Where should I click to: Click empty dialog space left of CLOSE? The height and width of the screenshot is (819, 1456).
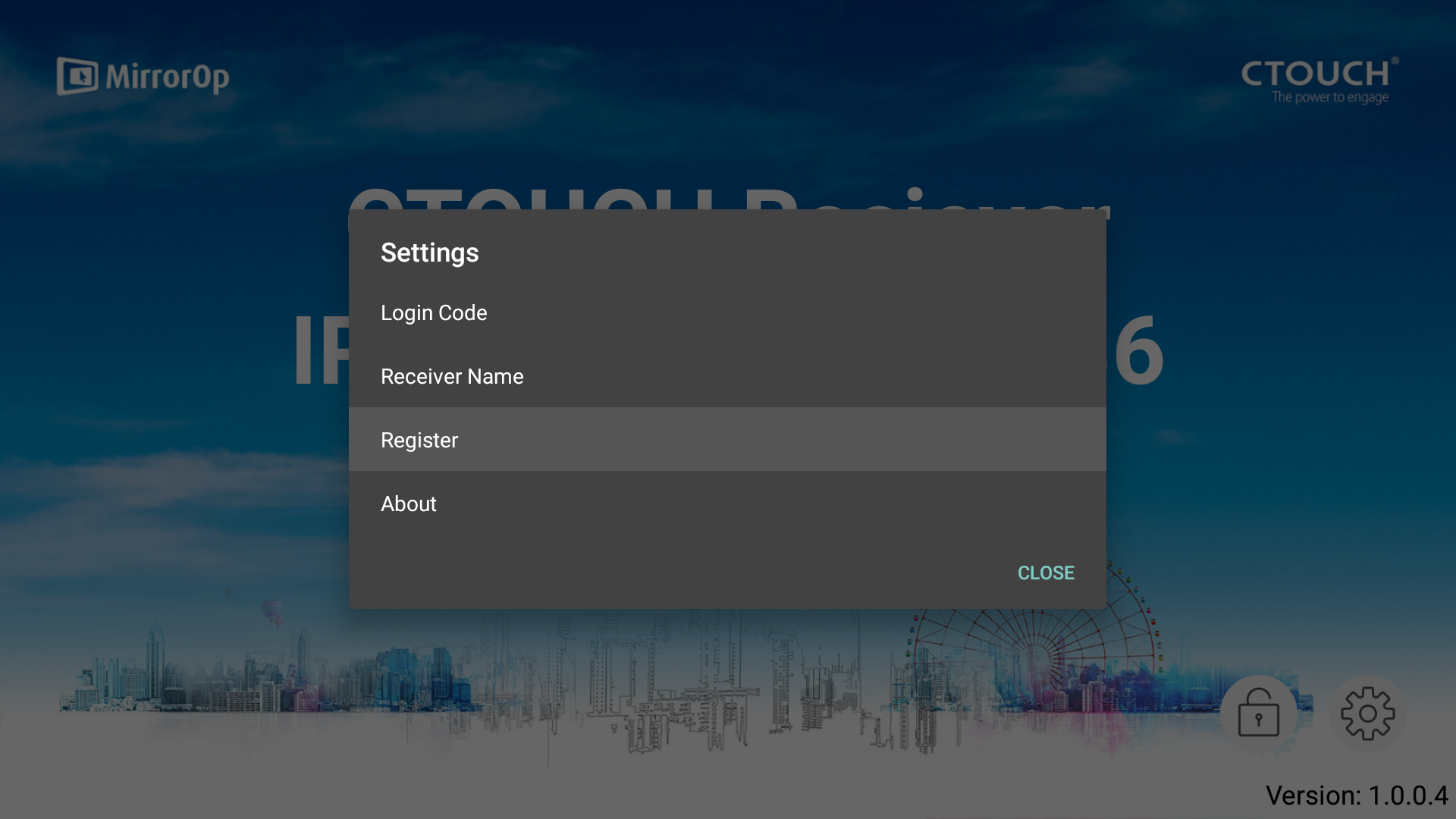pyautogui.click(x=682, y=573)
